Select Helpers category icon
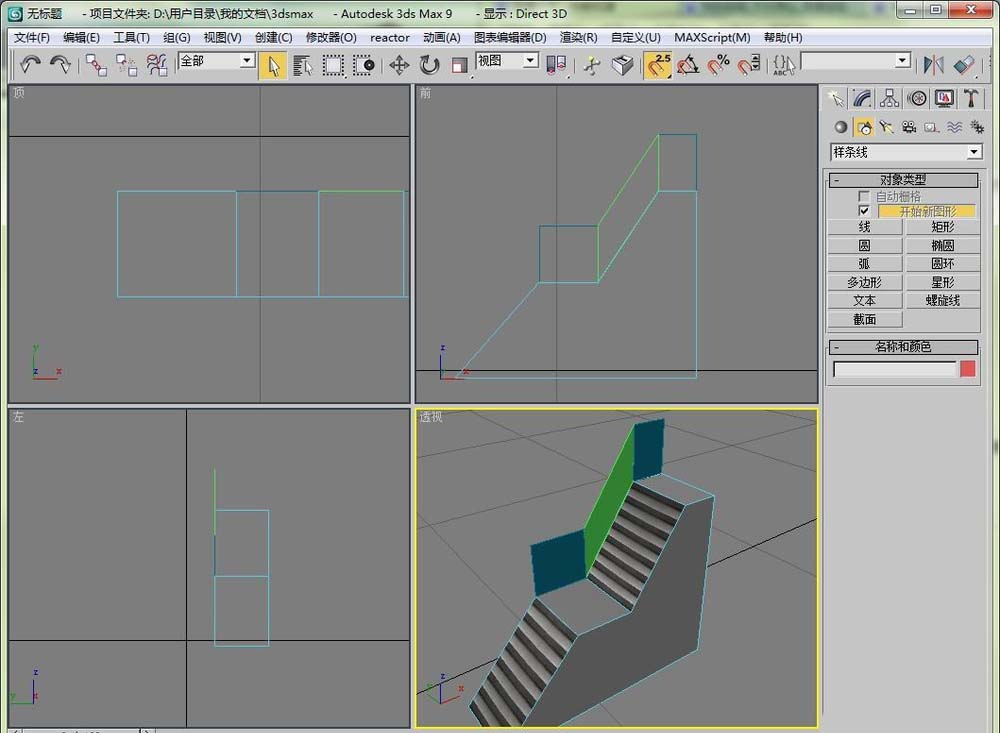Screen dimensions: 1000x733 tap(932, 127)
